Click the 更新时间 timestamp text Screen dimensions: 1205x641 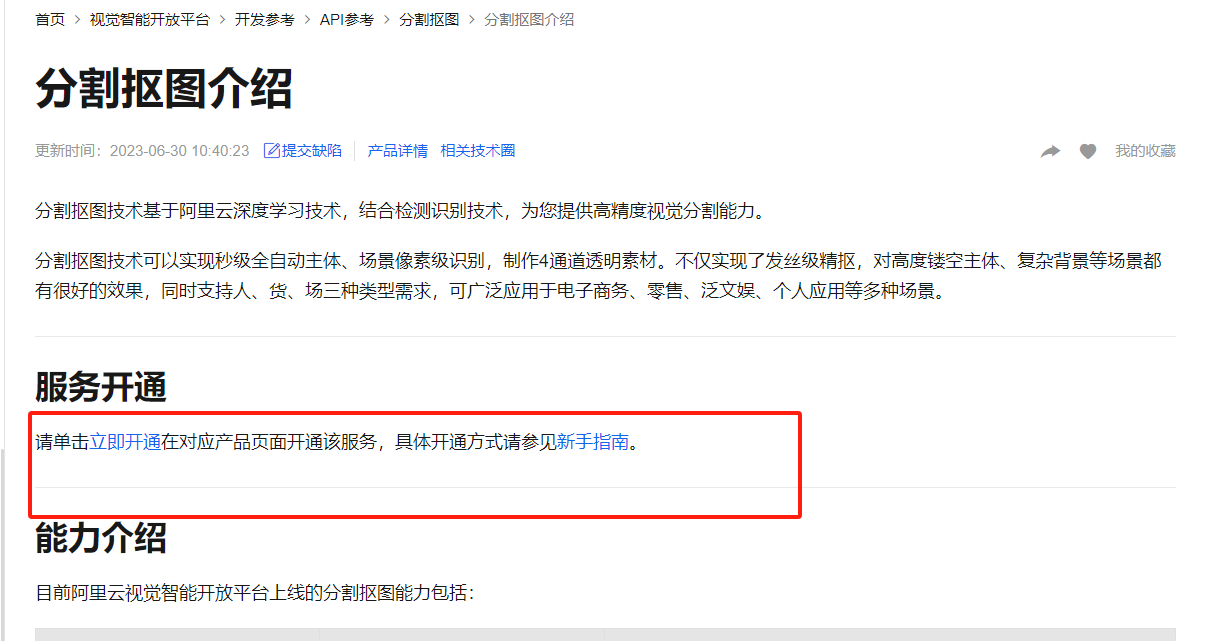click(x=142, y=151)
